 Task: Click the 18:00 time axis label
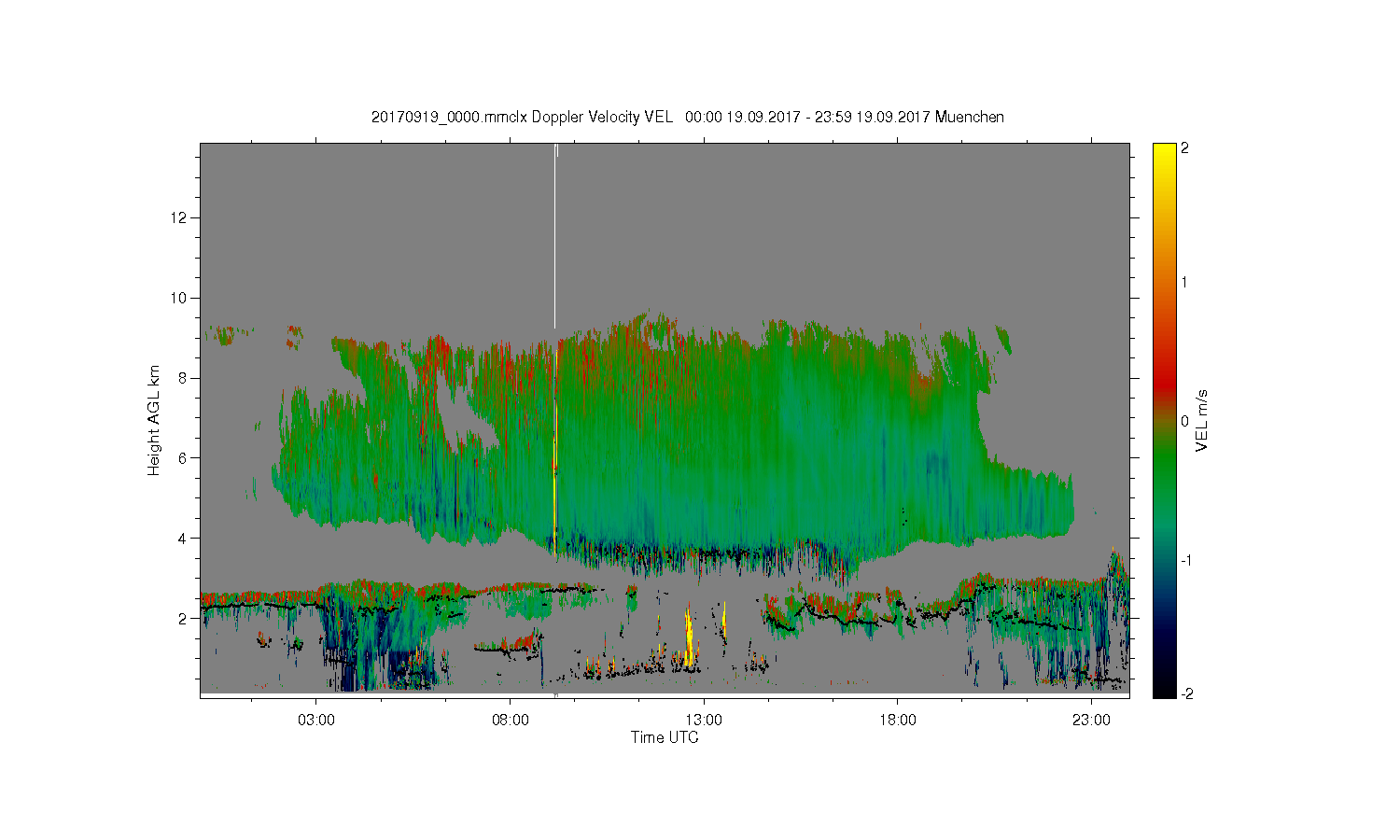pyautogui.click(x=897, y=721)
